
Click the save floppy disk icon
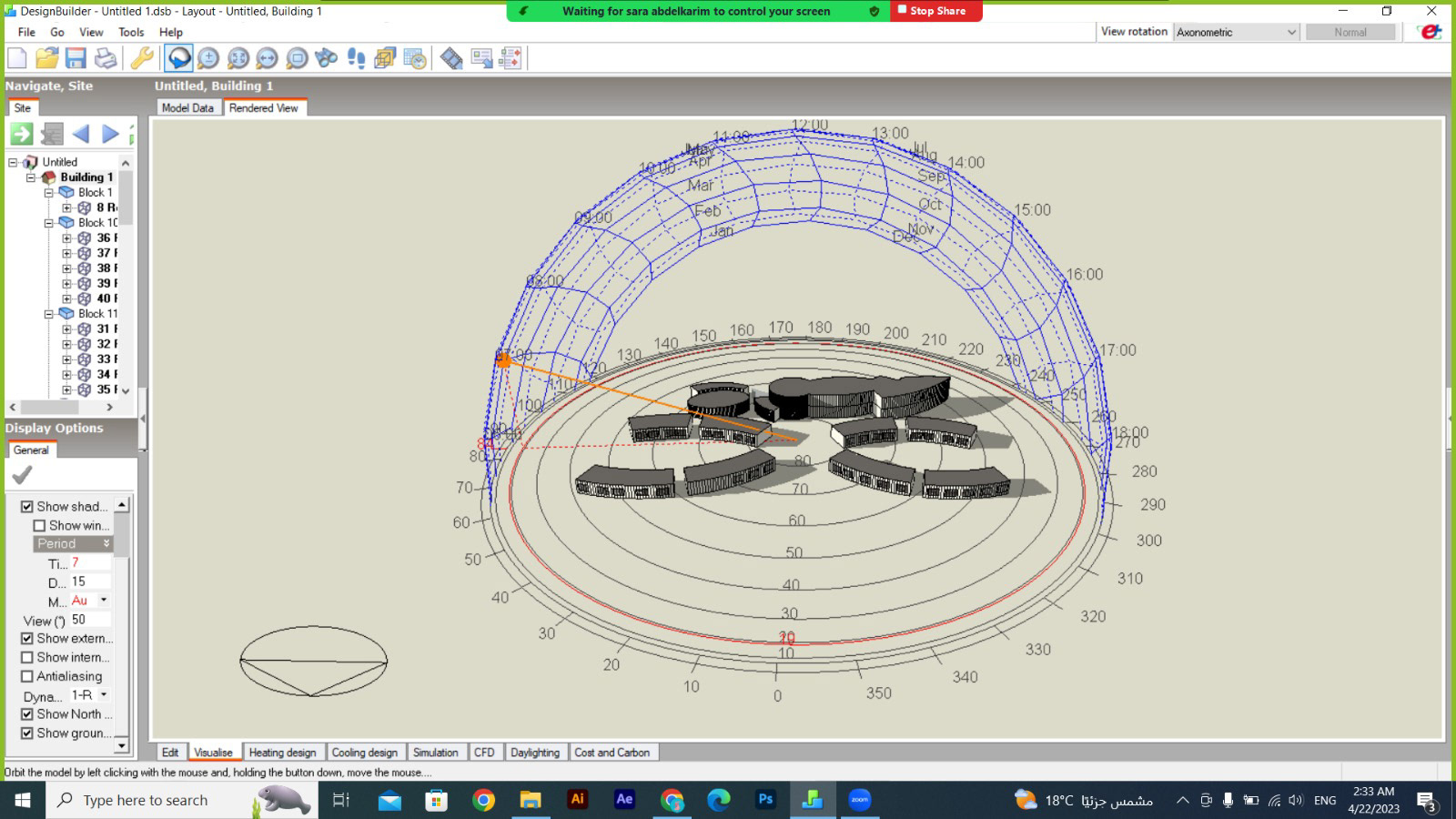point(76,58)
